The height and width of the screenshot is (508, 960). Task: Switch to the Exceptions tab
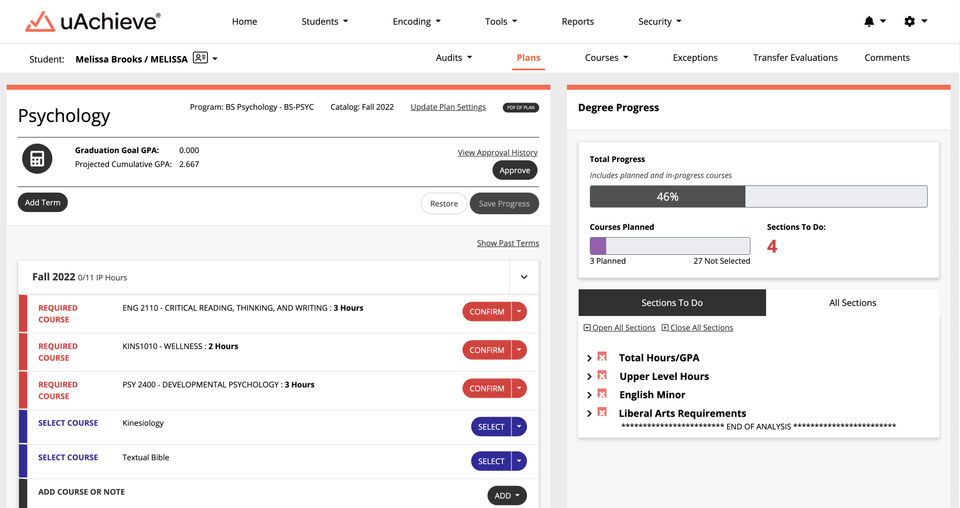point(695,58)
